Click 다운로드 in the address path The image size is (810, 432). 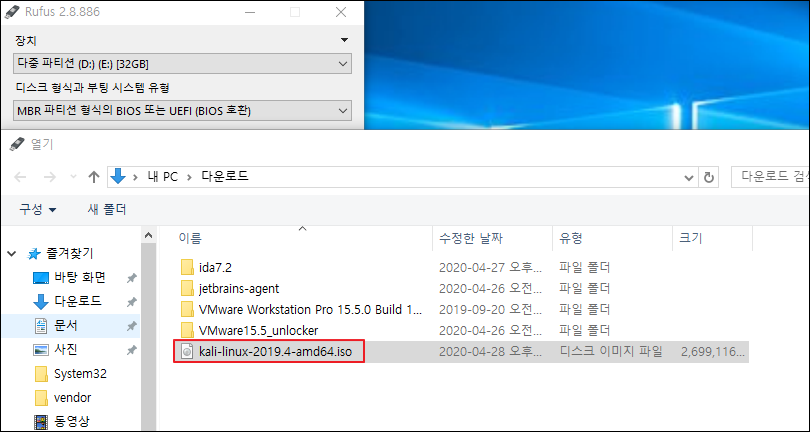click(x=225, y=177)
